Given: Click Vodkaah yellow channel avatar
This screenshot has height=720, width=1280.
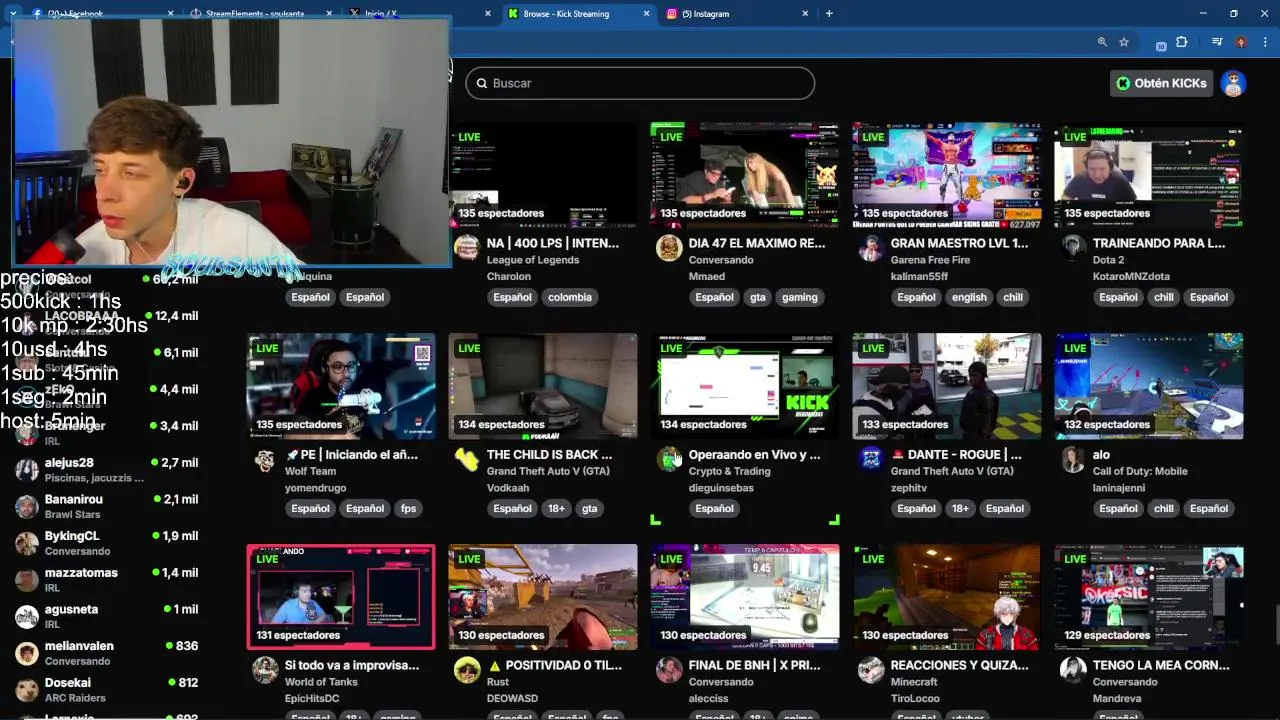Looking at the screenshot, I should [467, 459].
